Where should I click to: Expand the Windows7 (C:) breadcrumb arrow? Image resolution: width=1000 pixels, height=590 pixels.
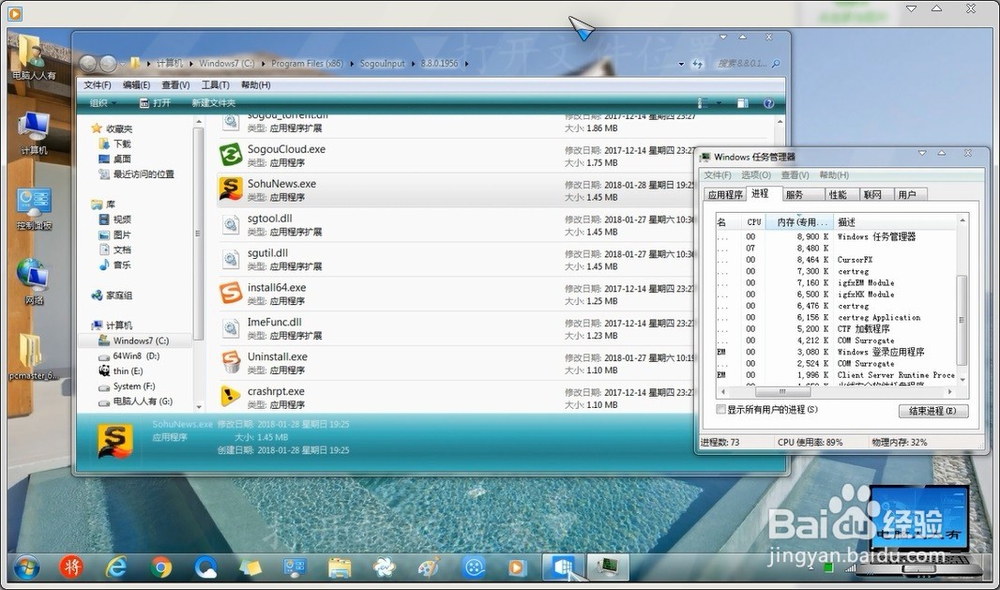point(263,64)
